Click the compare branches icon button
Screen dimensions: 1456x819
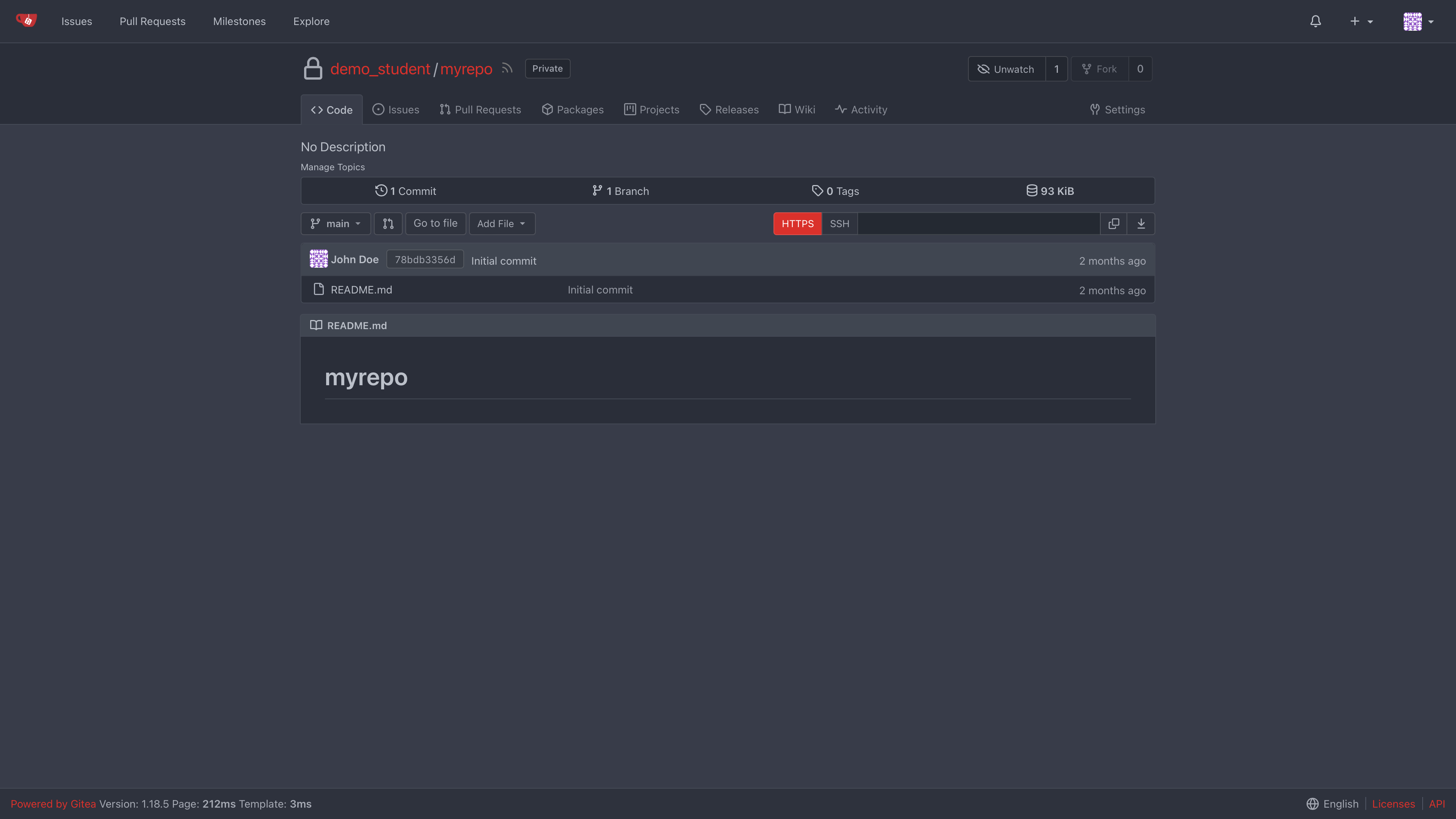click(388, 224)
